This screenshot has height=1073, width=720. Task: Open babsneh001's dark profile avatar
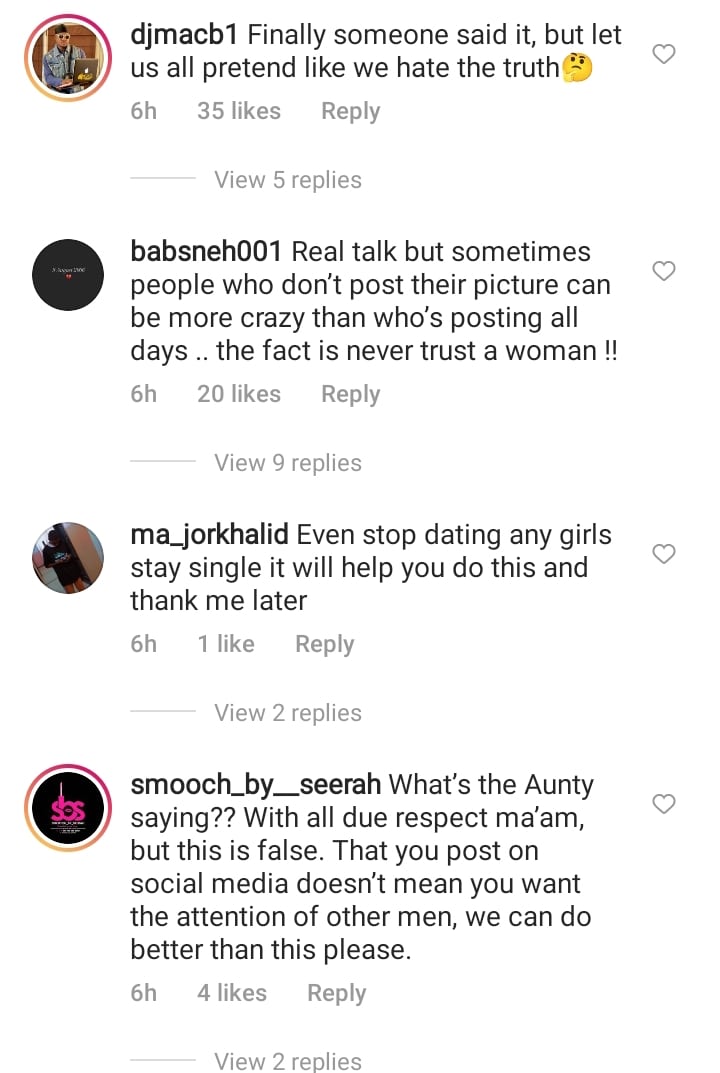[68, 276]
